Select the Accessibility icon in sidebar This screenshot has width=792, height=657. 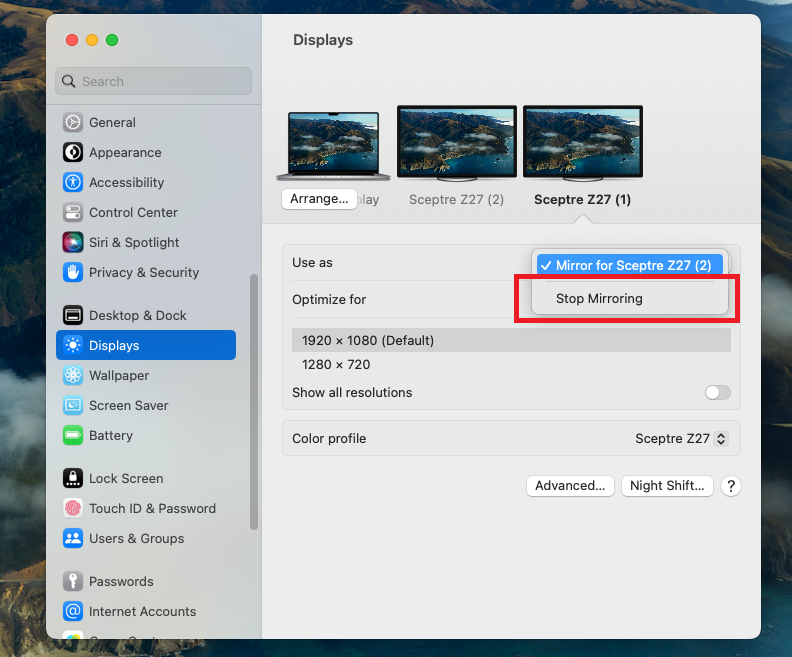(x=73, y=182)
